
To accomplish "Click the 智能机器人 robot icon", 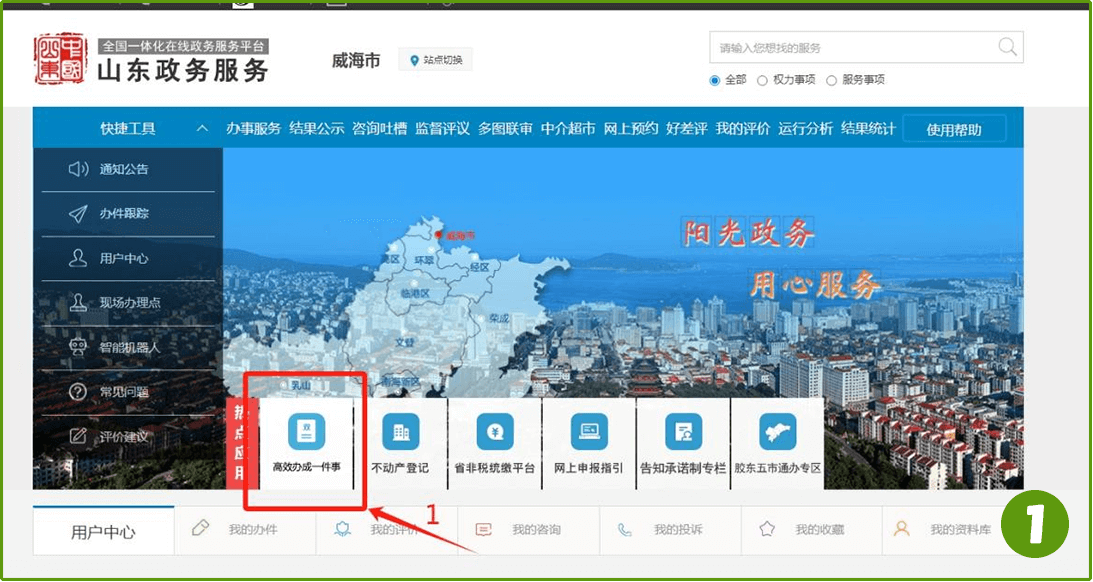I will click(78, 347).
